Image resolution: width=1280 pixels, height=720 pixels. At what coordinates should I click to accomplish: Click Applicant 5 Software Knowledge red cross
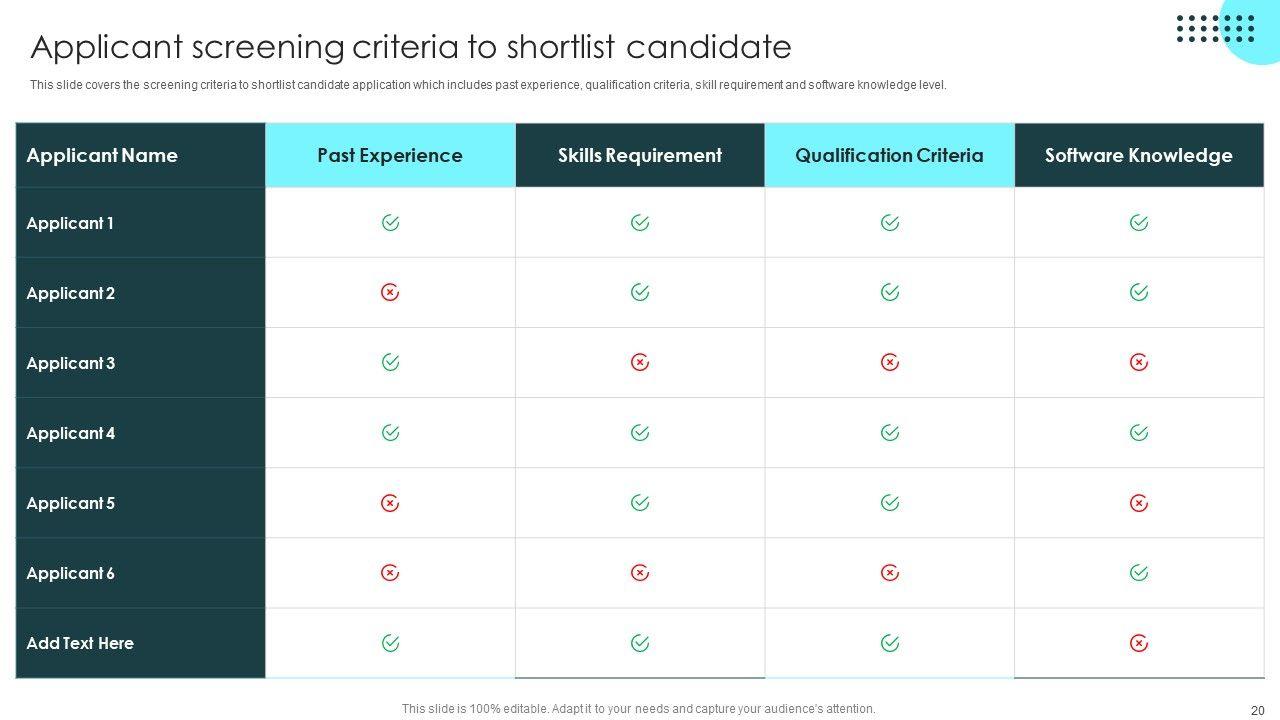tap(1139, 503)
